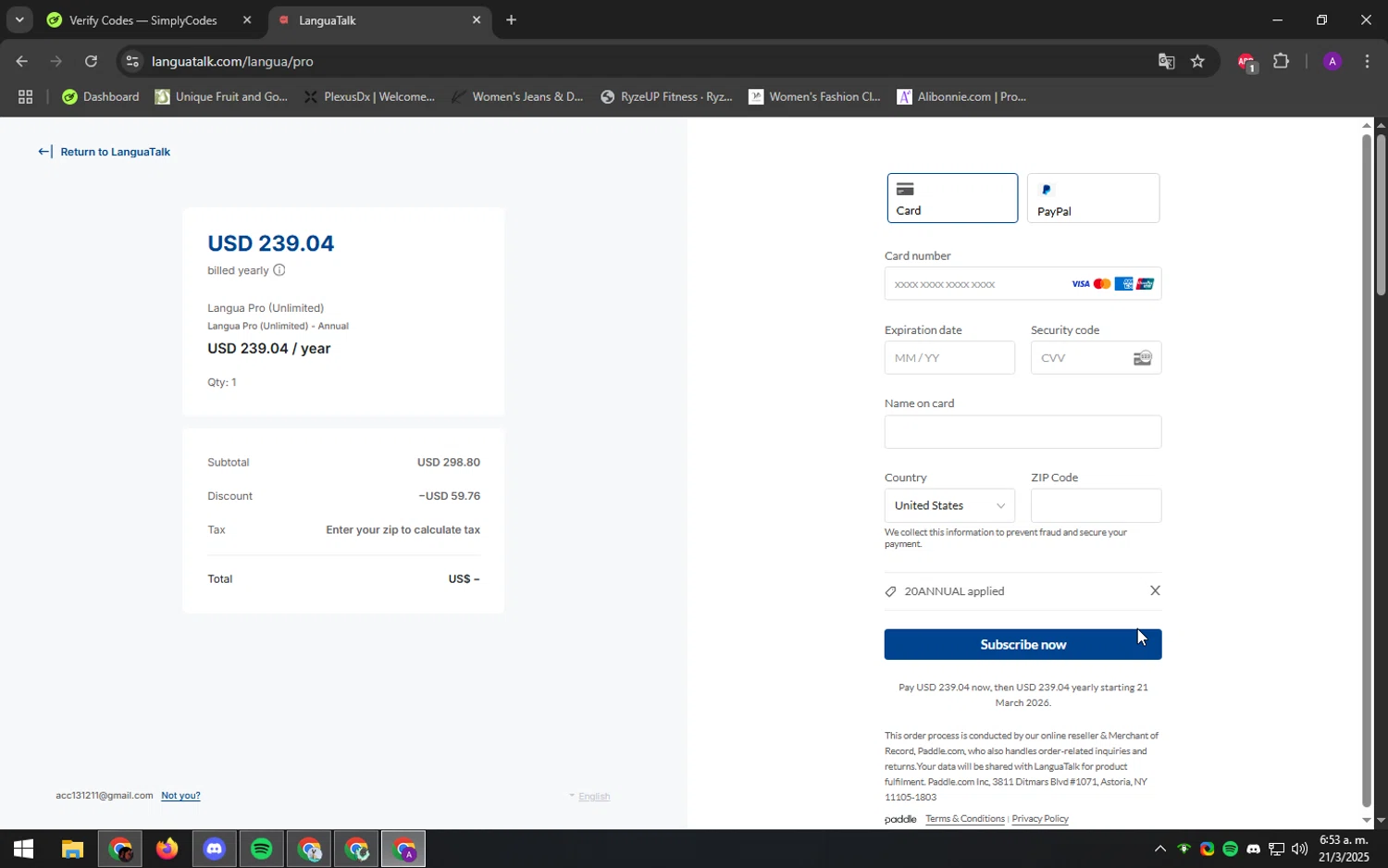Select the PayPal payment method

[x=1093, y=198]
